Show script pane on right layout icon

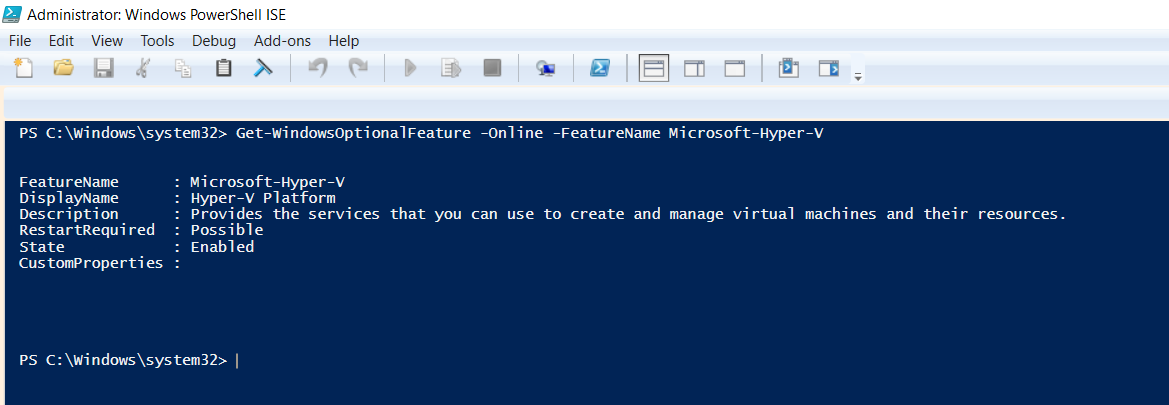695,69
